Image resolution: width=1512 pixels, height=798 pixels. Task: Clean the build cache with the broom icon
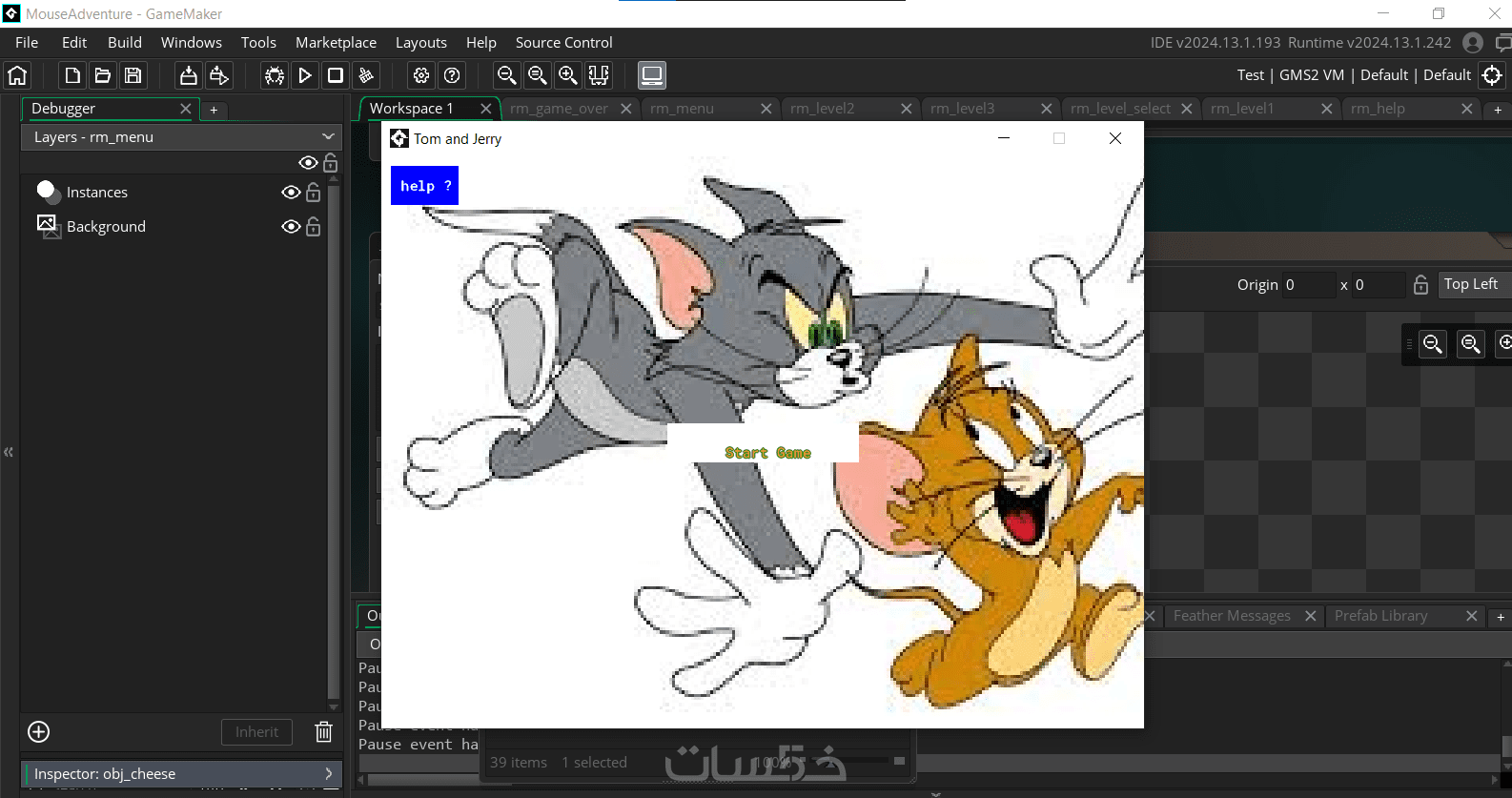(x=366, y=75)
